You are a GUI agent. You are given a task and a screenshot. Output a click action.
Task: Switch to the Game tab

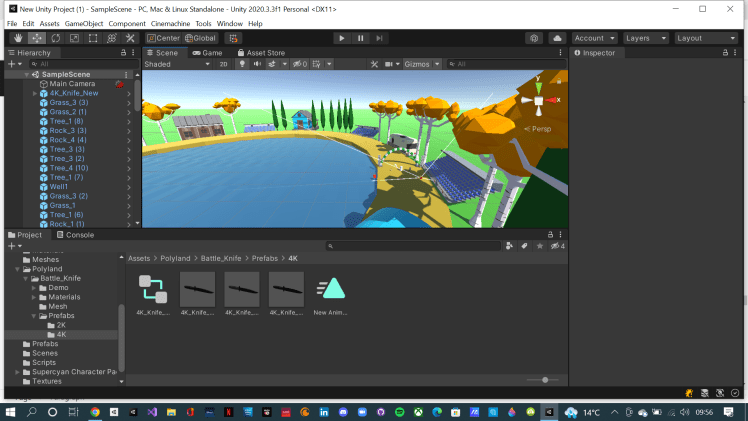tap(208, 52)
